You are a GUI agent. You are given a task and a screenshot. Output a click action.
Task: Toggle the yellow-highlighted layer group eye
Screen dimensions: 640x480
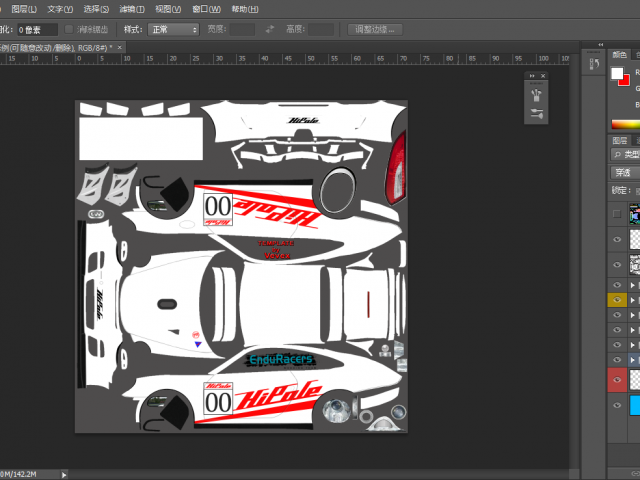point(617,300)
